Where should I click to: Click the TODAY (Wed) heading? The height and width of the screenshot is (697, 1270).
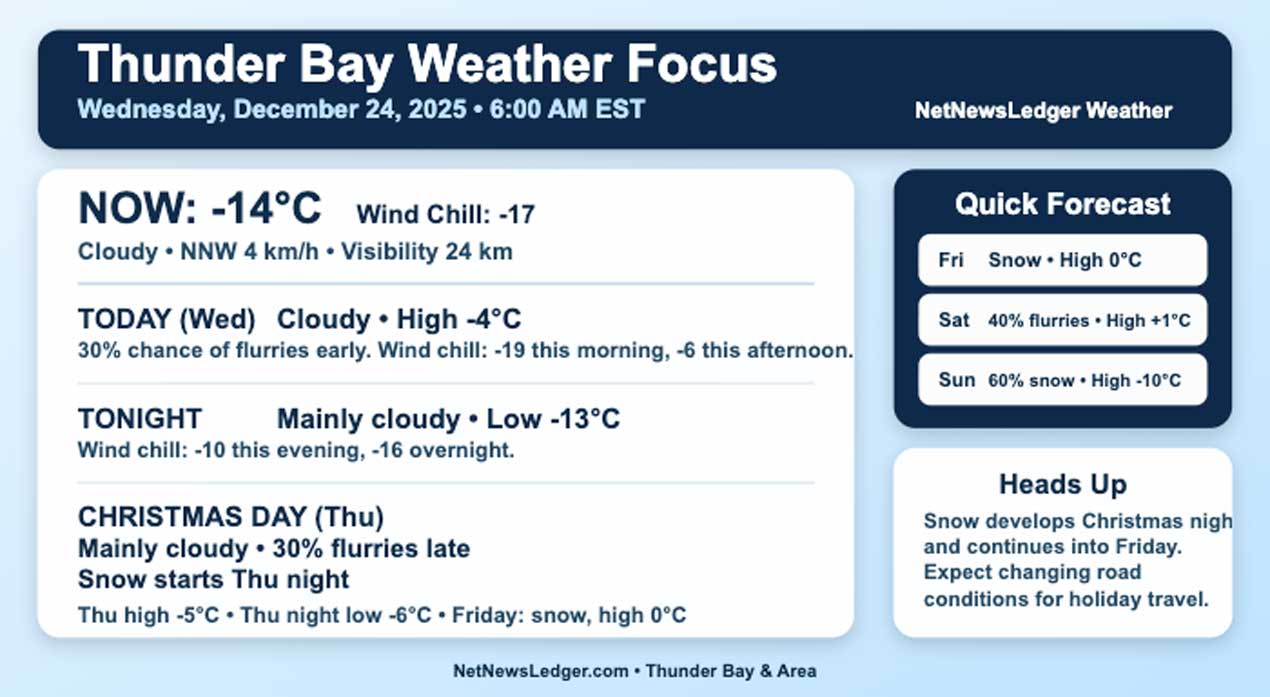pos(167,320)
